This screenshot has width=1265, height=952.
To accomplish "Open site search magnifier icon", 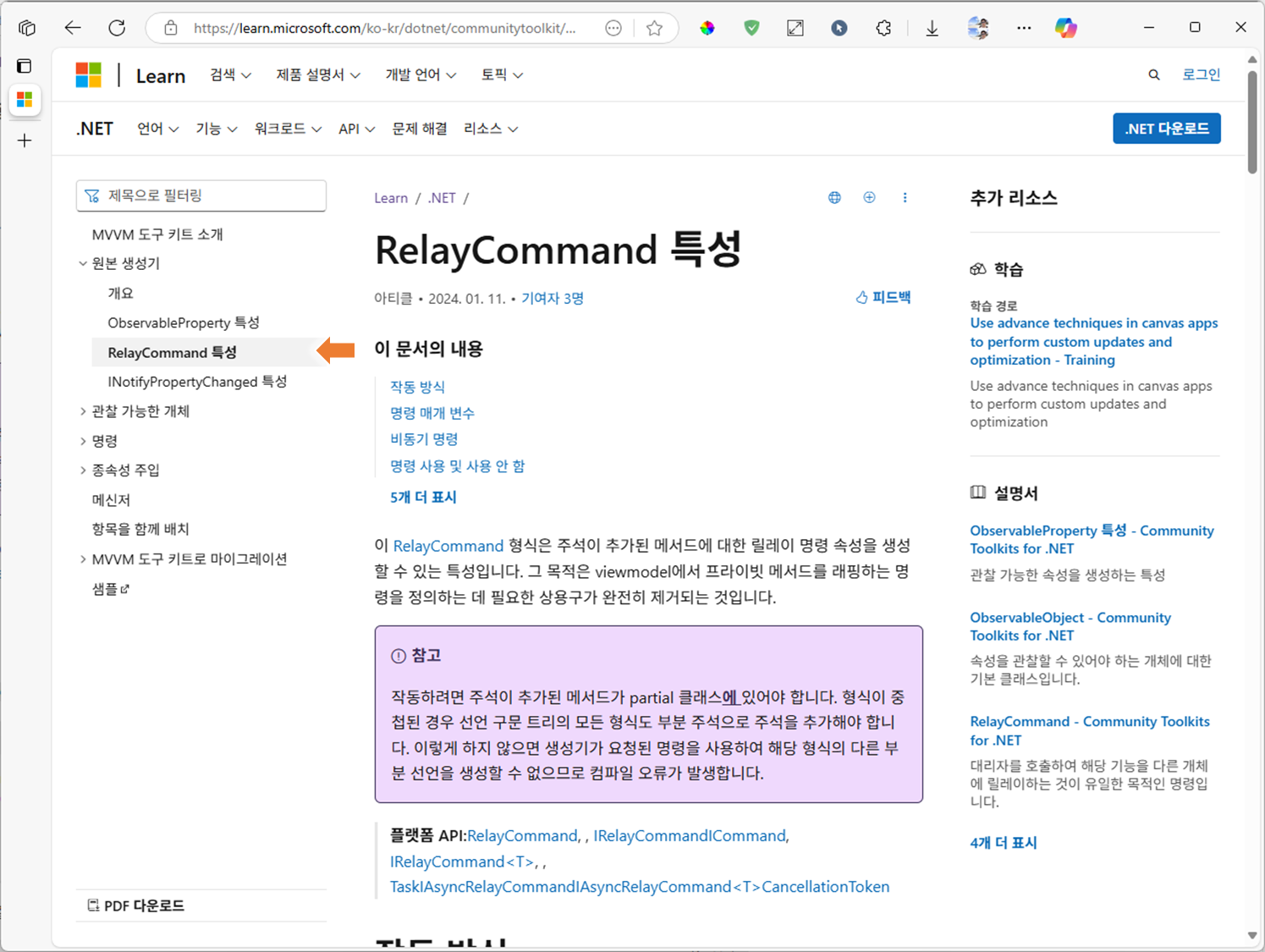I will tap(1154, 75).
